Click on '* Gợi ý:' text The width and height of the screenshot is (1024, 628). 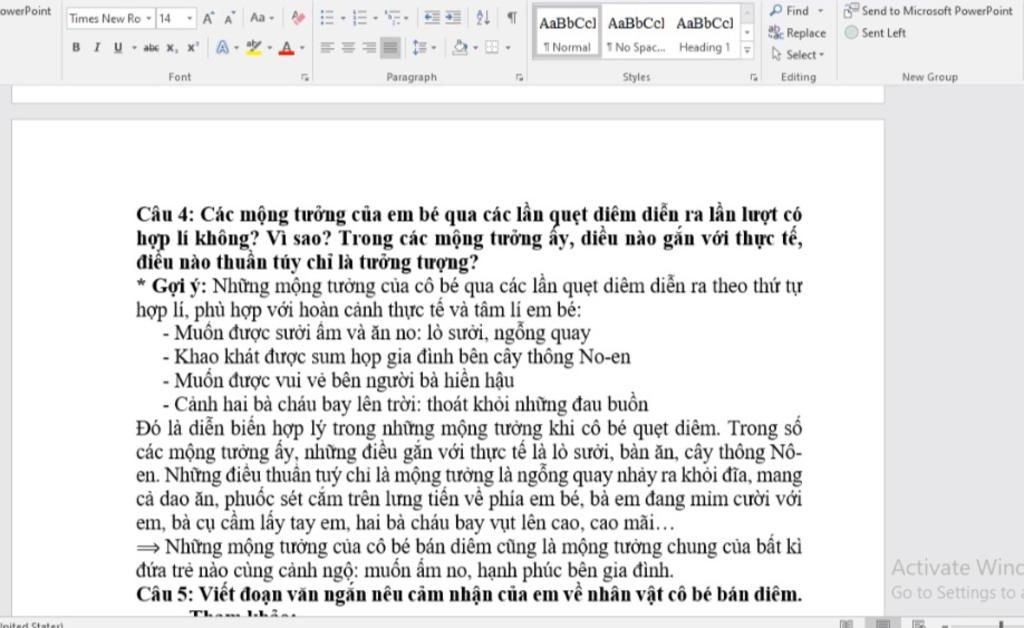171,286
